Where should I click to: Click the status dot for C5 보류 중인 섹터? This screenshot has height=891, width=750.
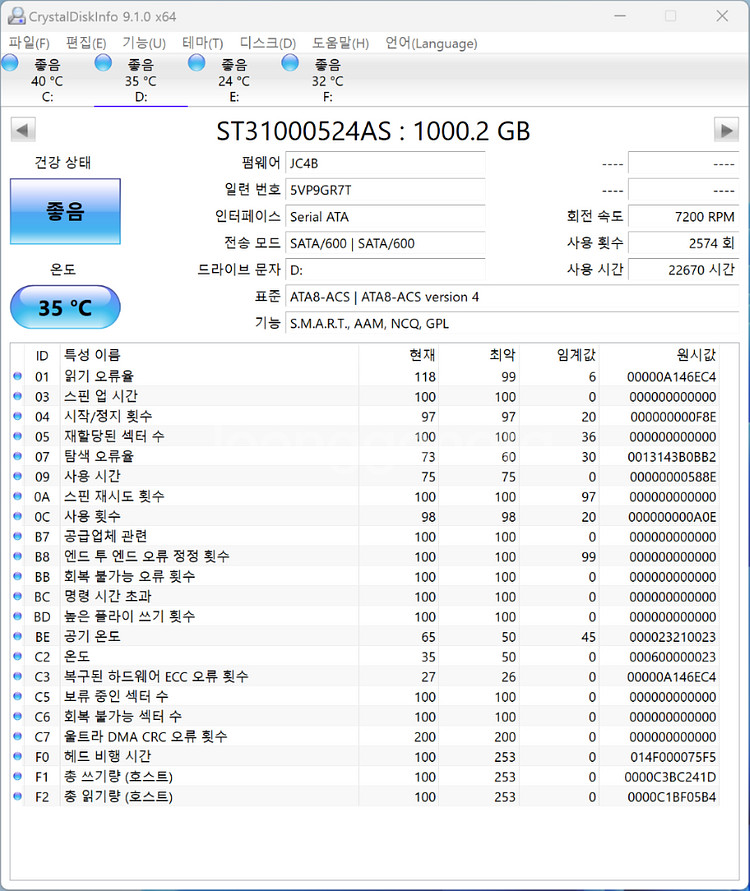point(18,697)
